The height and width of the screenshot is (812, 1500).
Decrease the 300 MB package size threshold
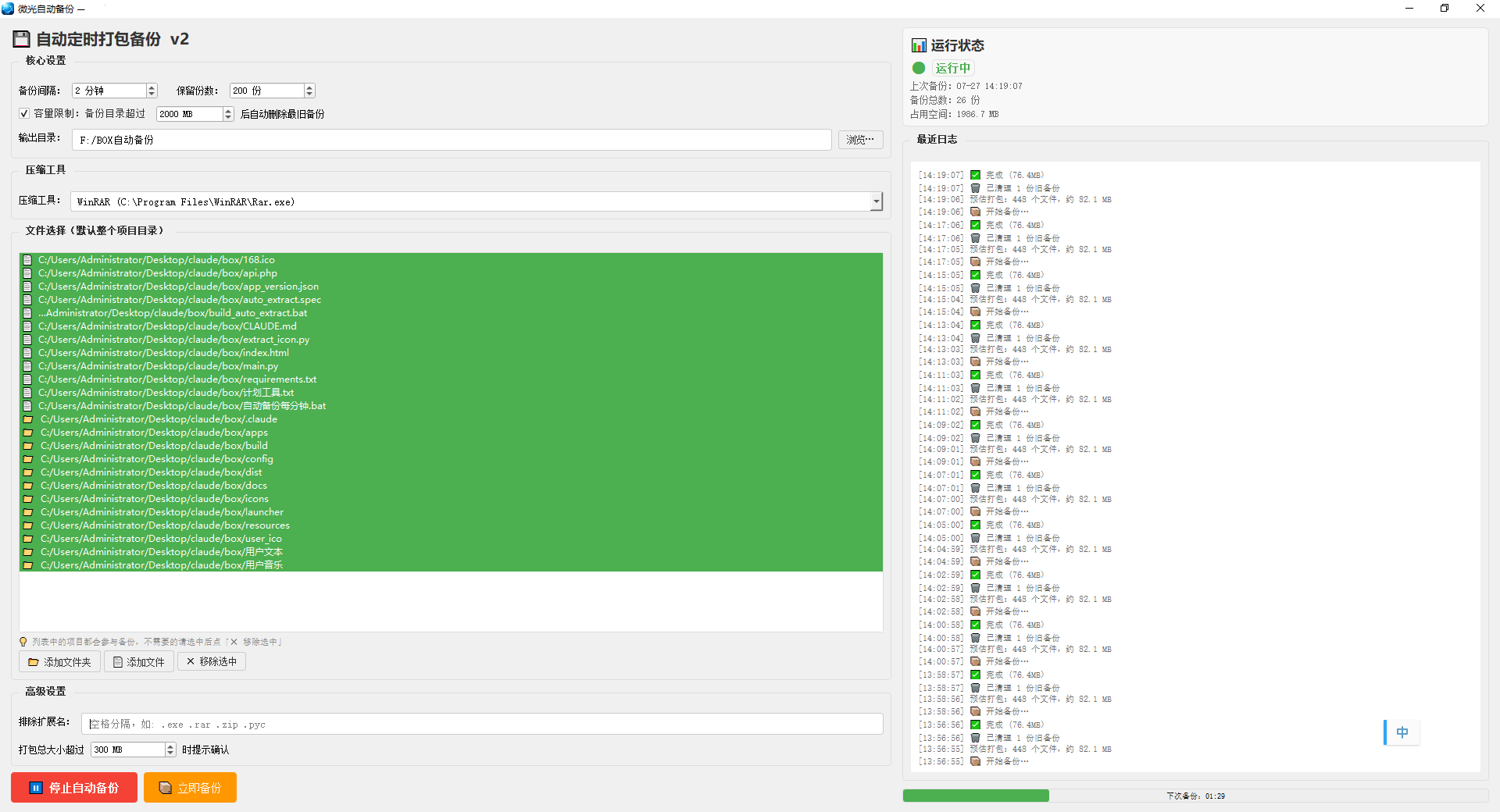[x=170, y=753]
